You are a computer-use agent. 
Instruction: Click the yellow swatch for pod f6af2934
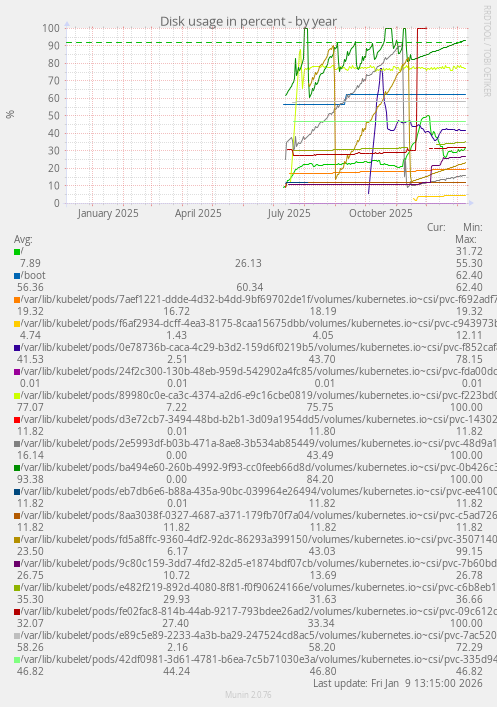click(17, 324)
